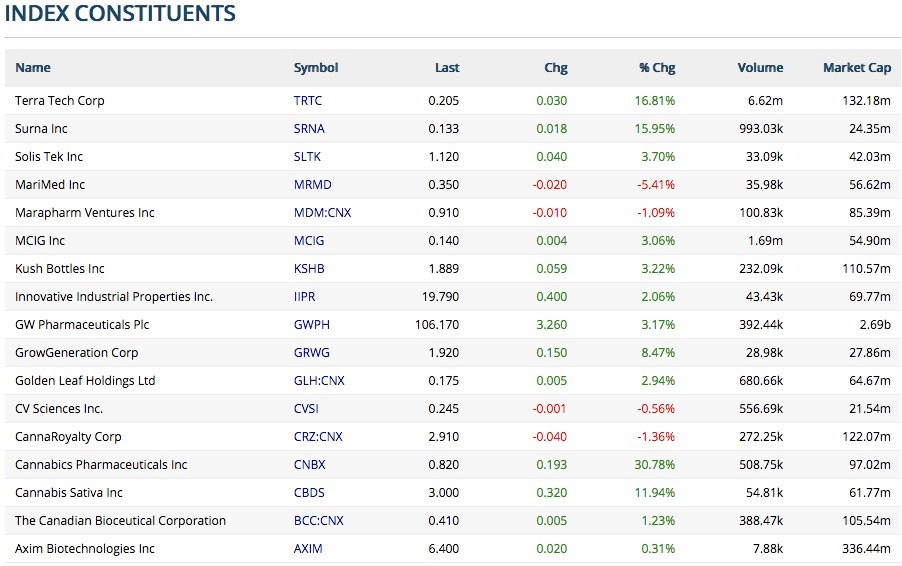Select the GW Pharmaceuticals Plc name

(82, 324)
